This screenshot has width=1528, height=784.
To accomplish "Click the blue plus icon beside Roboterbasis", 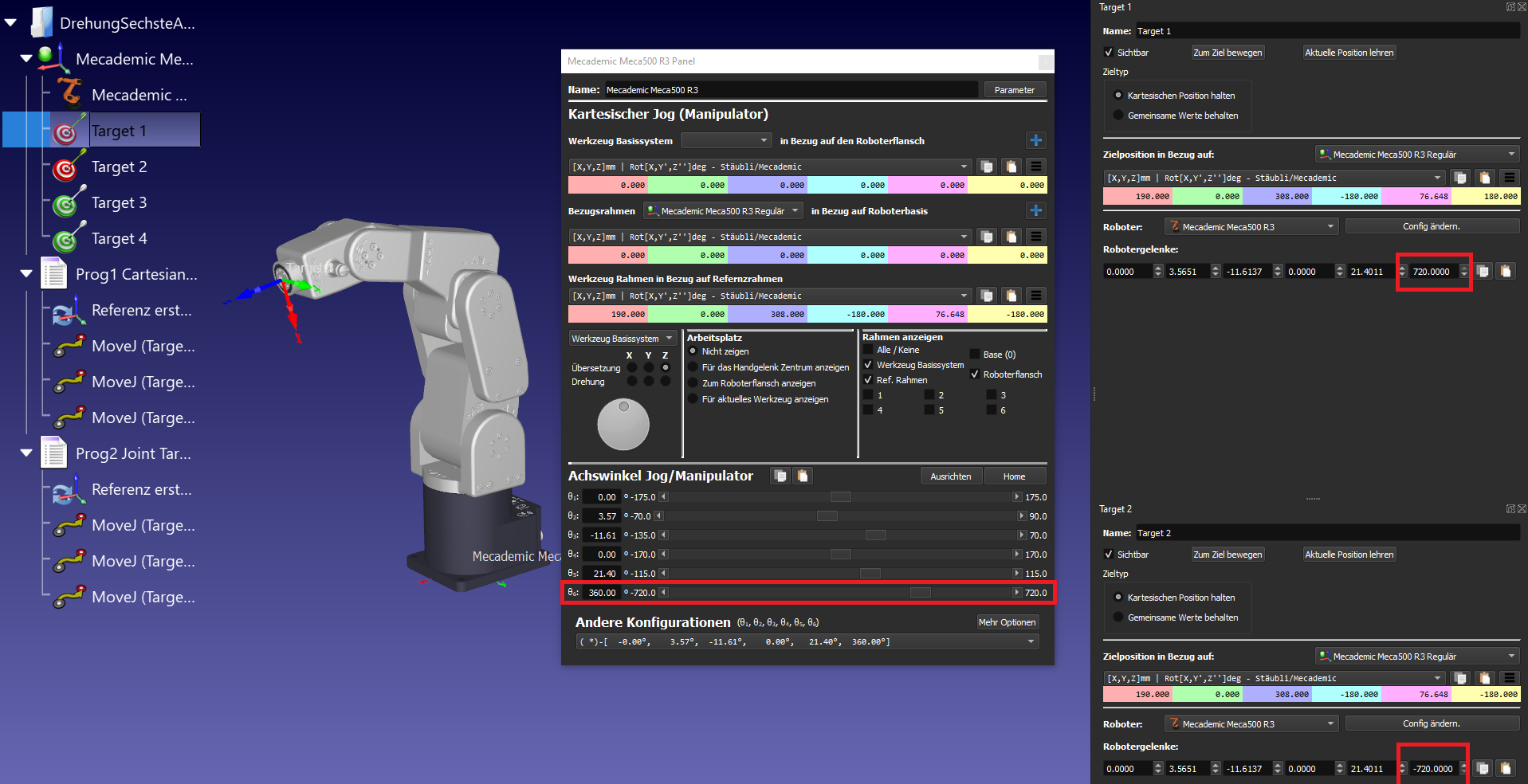I will pyautogui.click(x=1035, y=211).
